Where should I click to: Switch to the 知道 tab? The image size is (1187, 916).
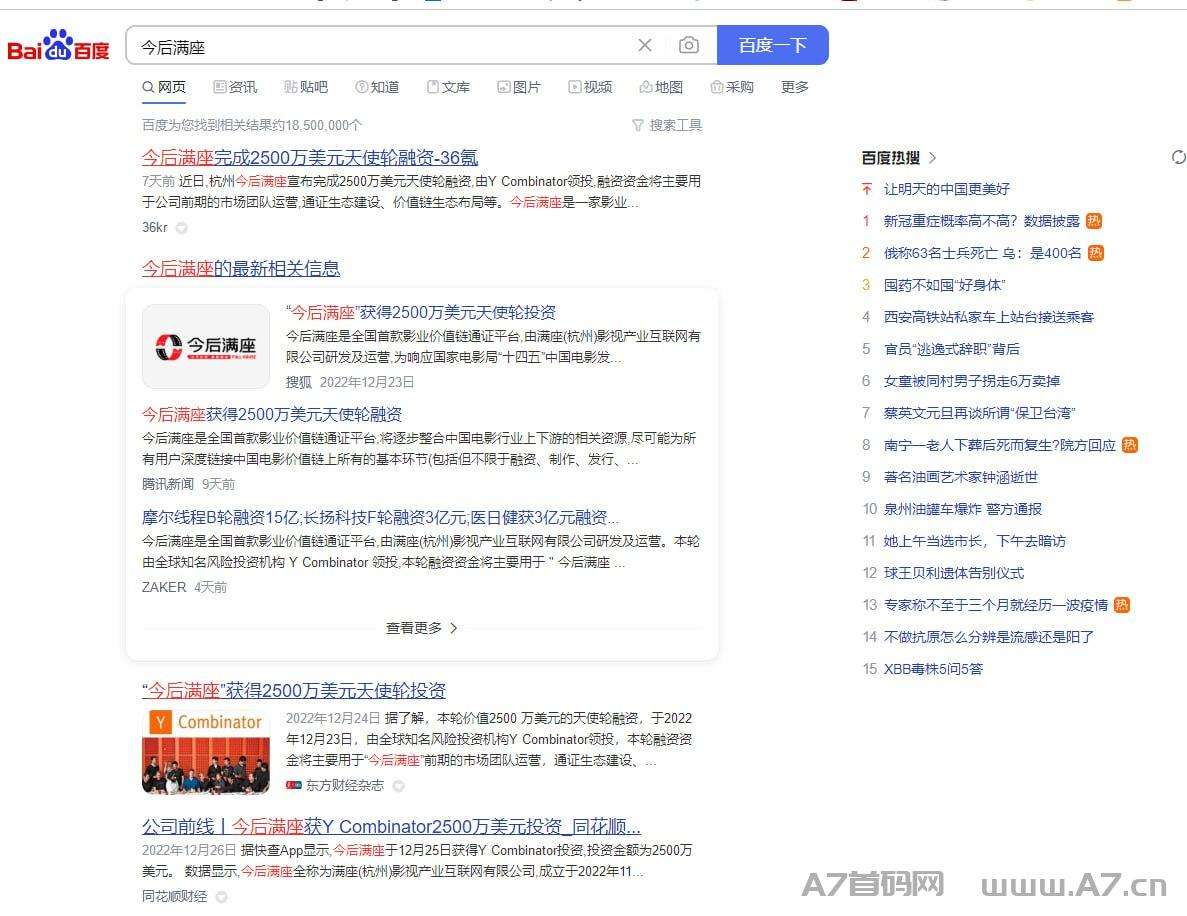coord(377,88)
